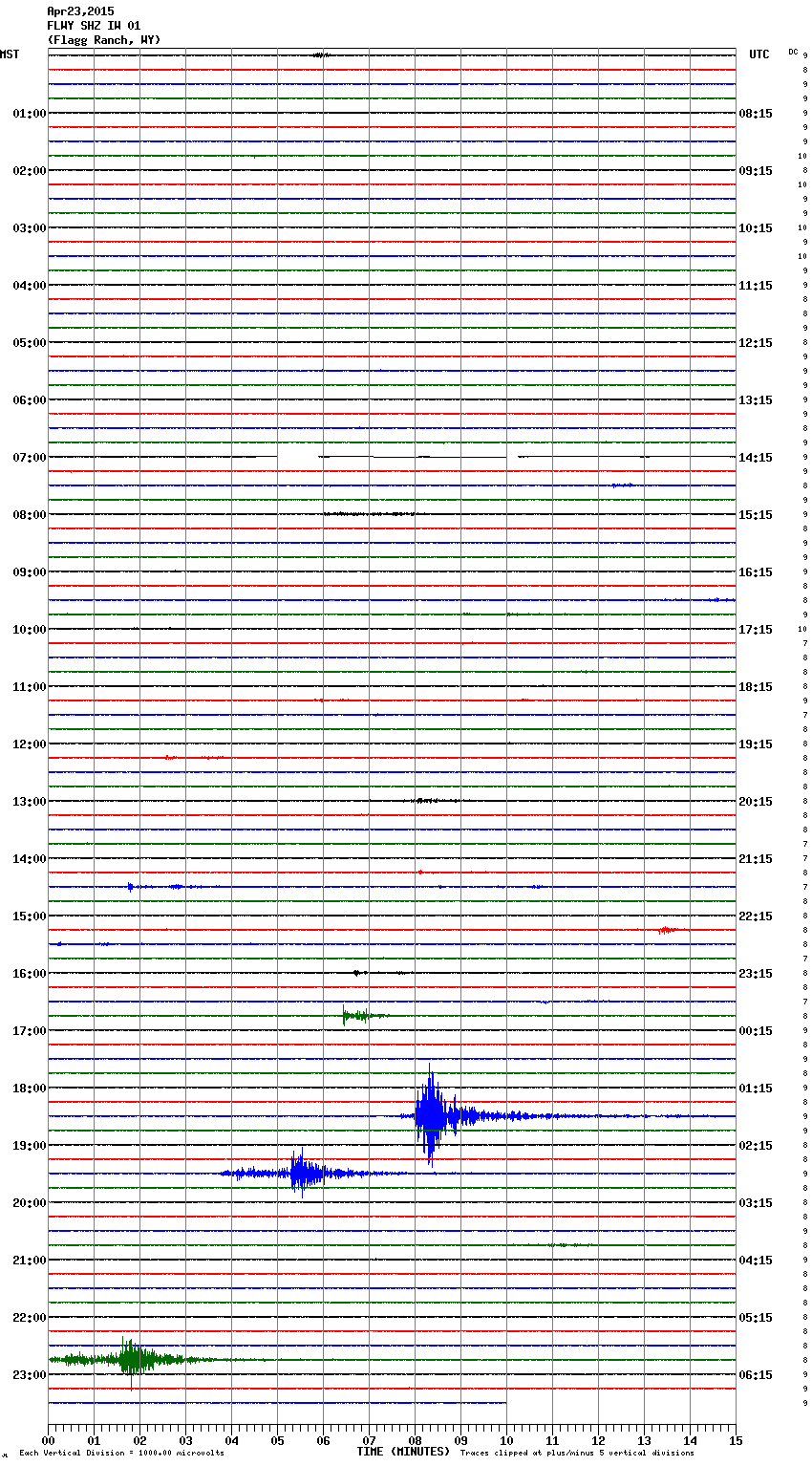Screen dimensions: 812x1466
Task: Select the 18:00 MST time label
Action: (x=30, y=1089)
